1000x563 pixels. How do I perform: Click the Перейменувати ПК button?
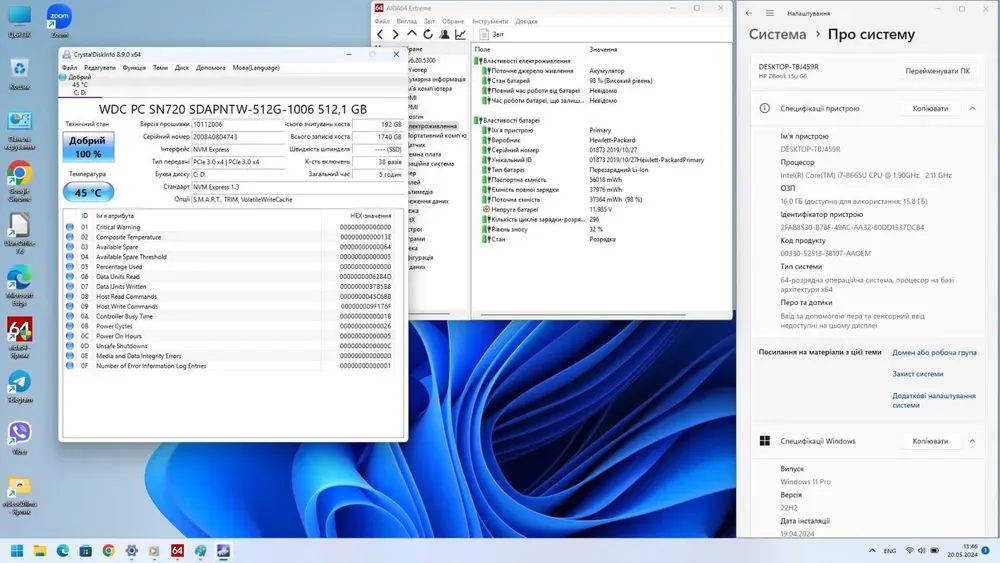coord(936,71)
